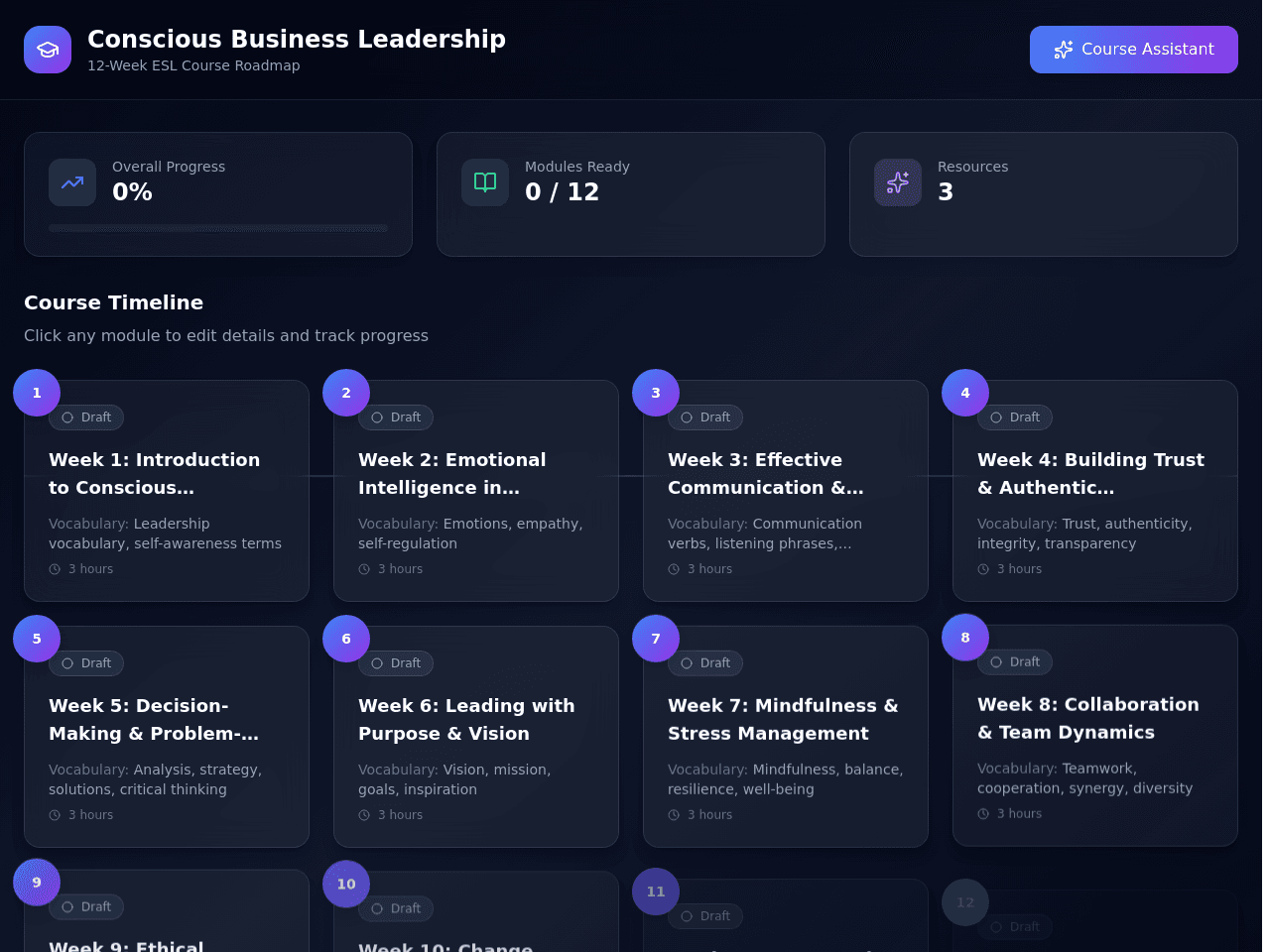Screen dimensions: 1270x952
Task: Click the number 8 module badge
Action: tap(965, 638)
